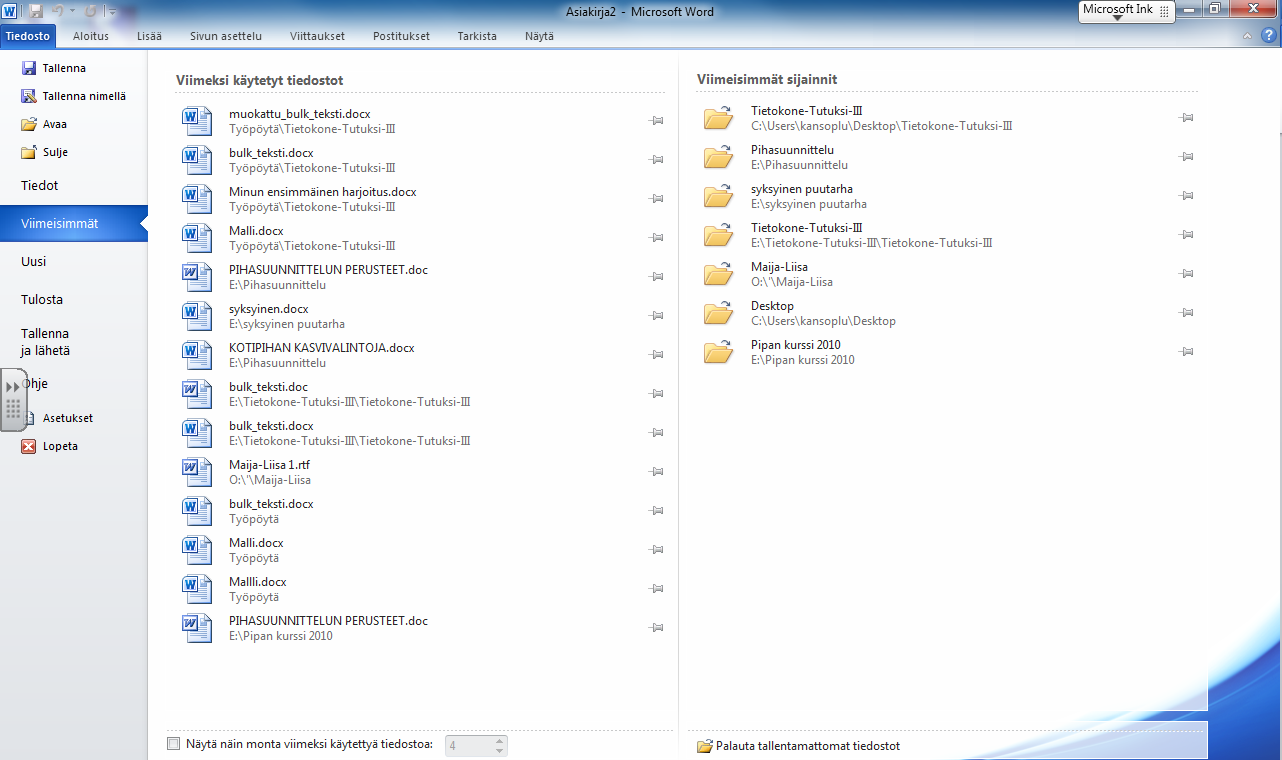Open Asetukset options
Image resolution: width=1282 pixels, height=760 pixels.
click(68, 418)
